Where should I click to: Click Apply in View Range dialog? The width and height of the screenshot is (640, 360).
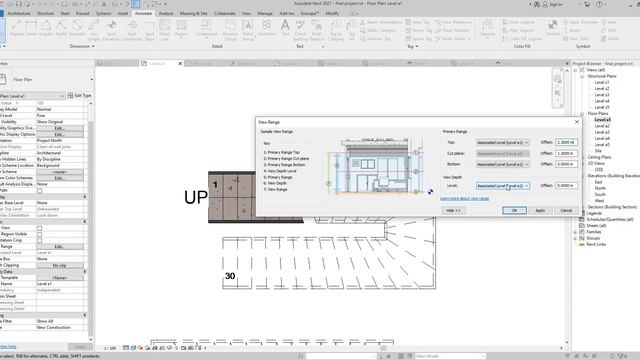pyautogui.click(x=540, y=211)
